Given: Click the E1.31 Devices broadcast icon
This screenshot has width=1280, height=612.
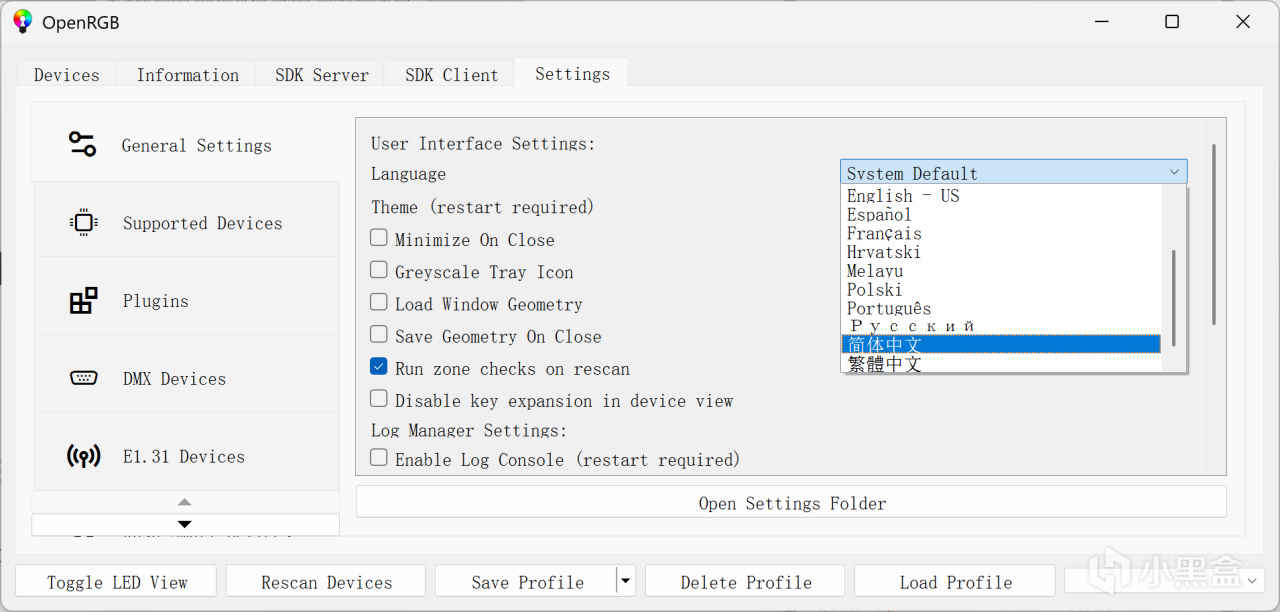Looking at the screenshot, I should (x=83, y=457).
